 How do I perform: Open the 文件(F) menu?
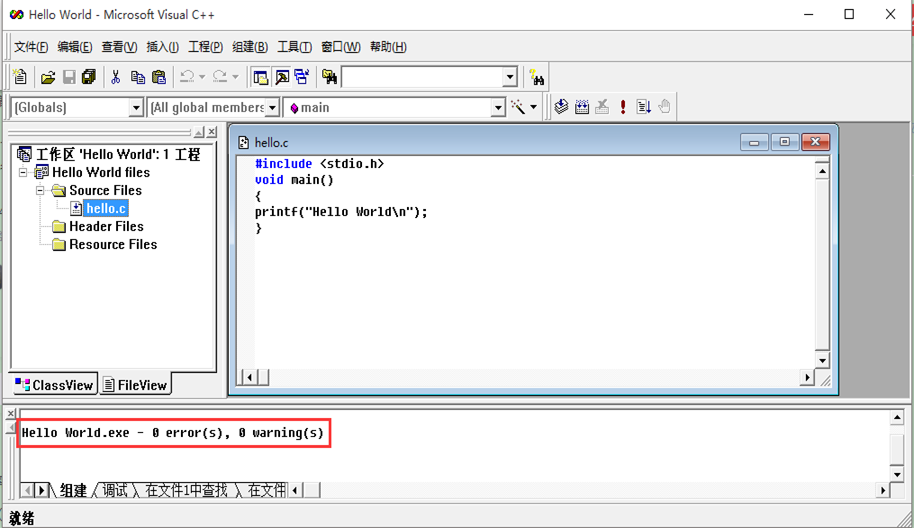(31, 47)
